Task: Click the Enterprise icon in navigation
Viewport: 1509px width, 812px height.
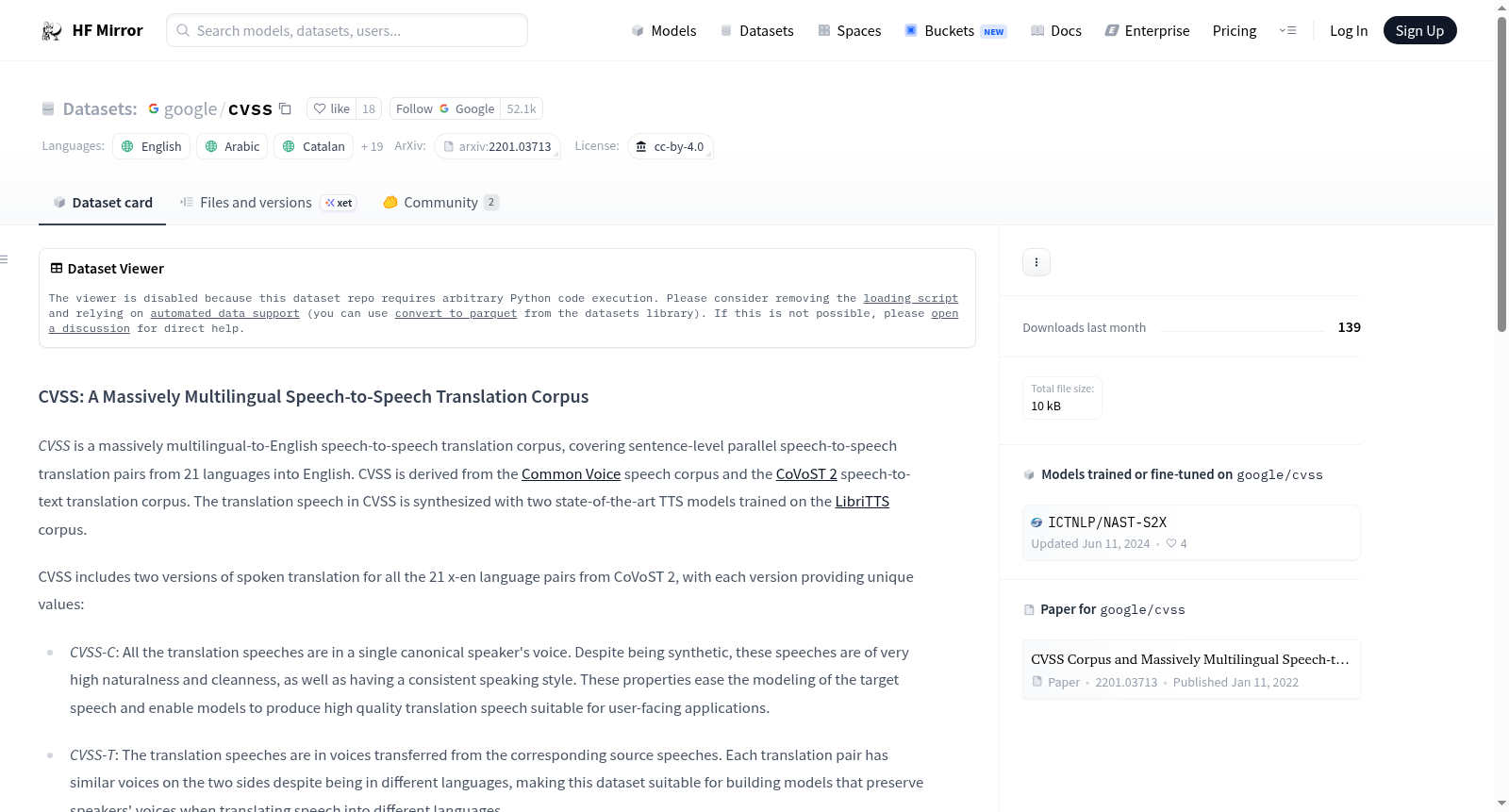Action: [x=1112, y=30]
